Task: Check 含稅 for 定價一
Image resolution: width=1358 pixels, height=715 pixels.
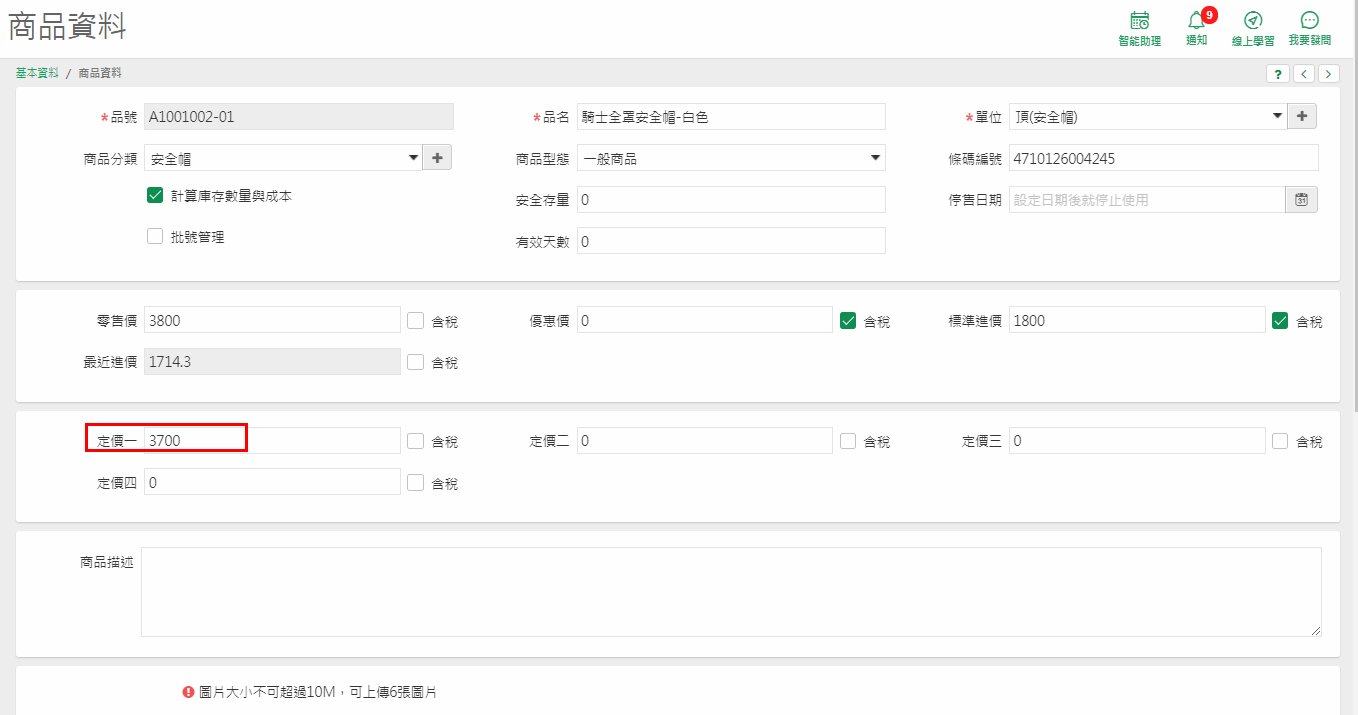Action: [x=416, y=441]
